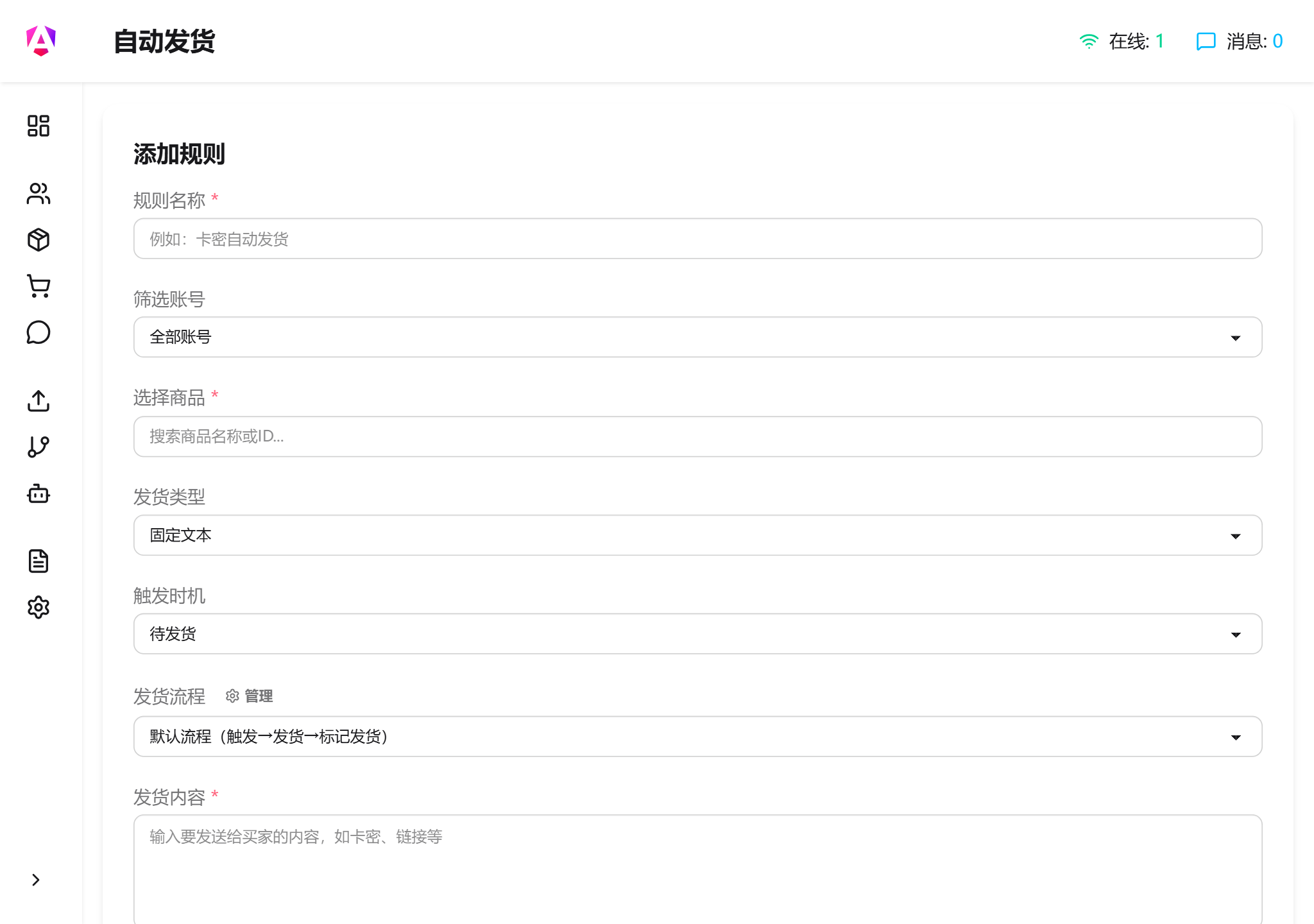Open the products (package) section
Image resolution: width=1314 pixels, height=924 pixels.
[x=38, y=239]
